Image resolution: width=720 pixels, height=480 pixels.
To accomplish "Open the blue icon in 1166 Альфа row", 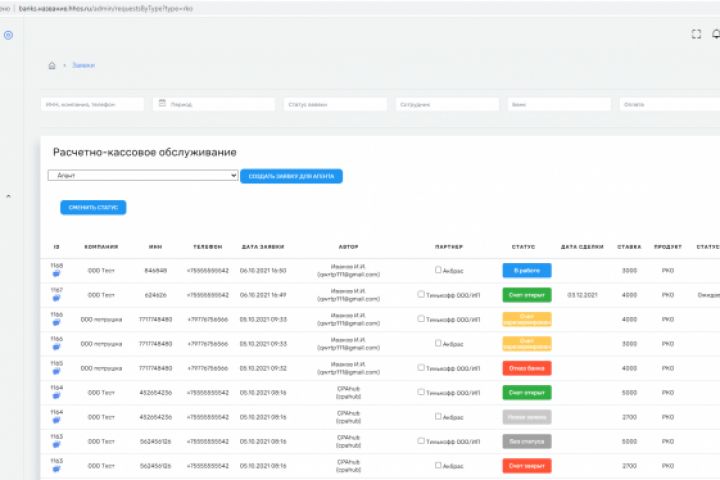I will point(56,347).
